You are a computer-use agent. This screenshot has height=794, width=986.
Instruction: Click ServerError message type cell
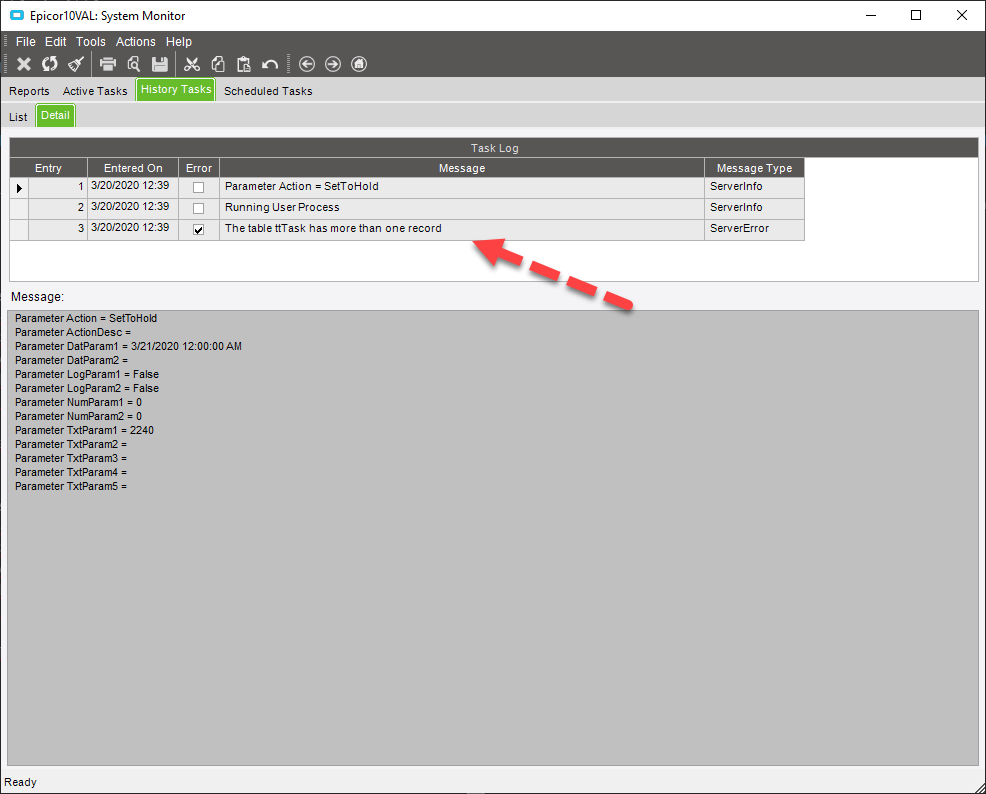(754, 229)
